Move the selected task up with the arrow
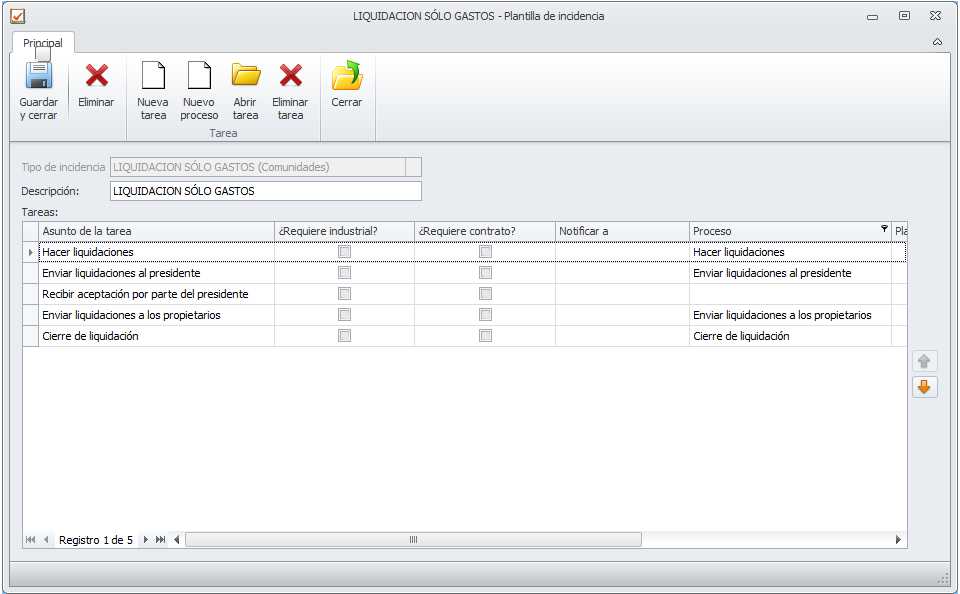Viewport: 960px width, 594px height. pyautogui.click(x=924, y=361)
